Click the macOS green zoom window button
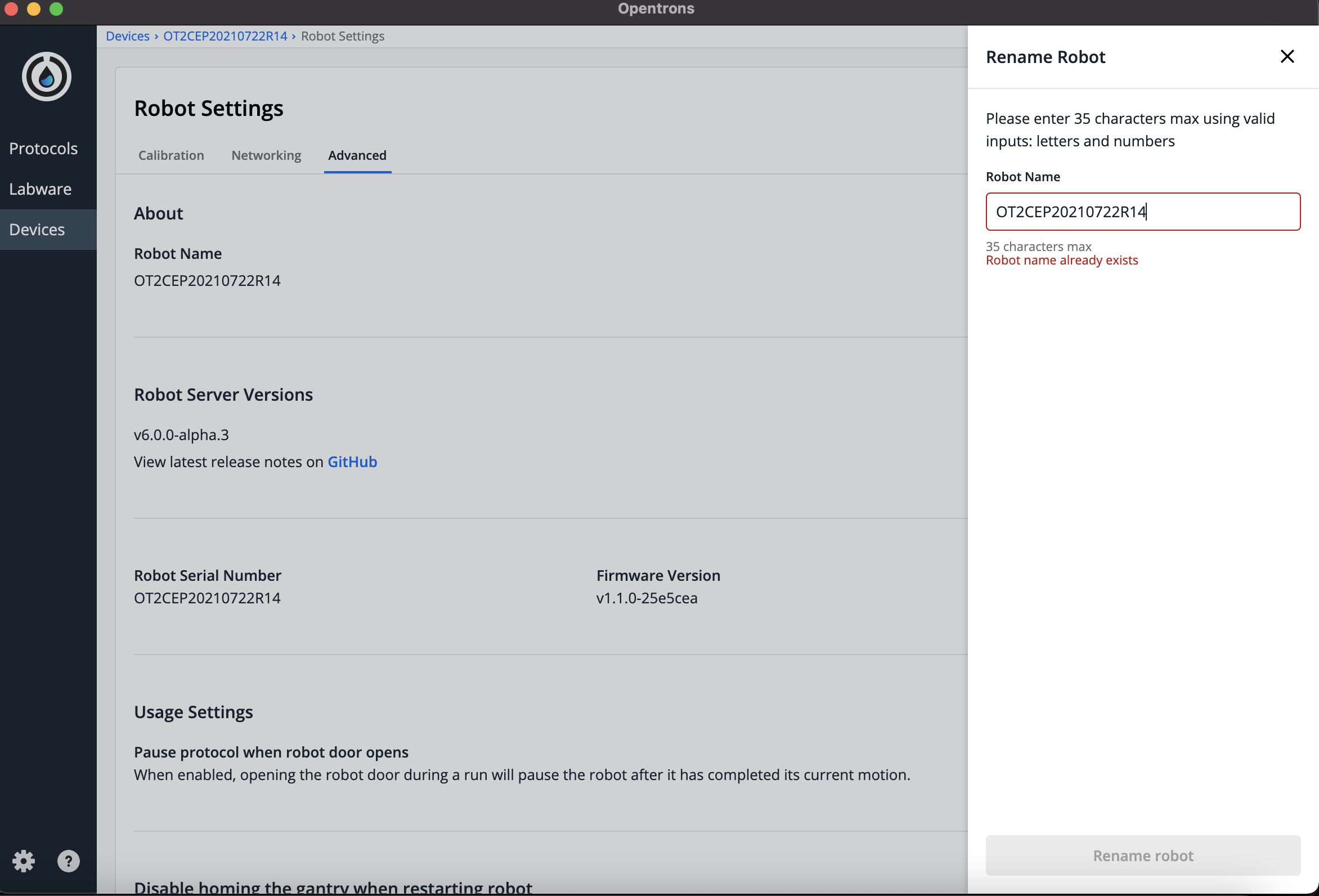1319x896 pixels. (x=56, y=8)
